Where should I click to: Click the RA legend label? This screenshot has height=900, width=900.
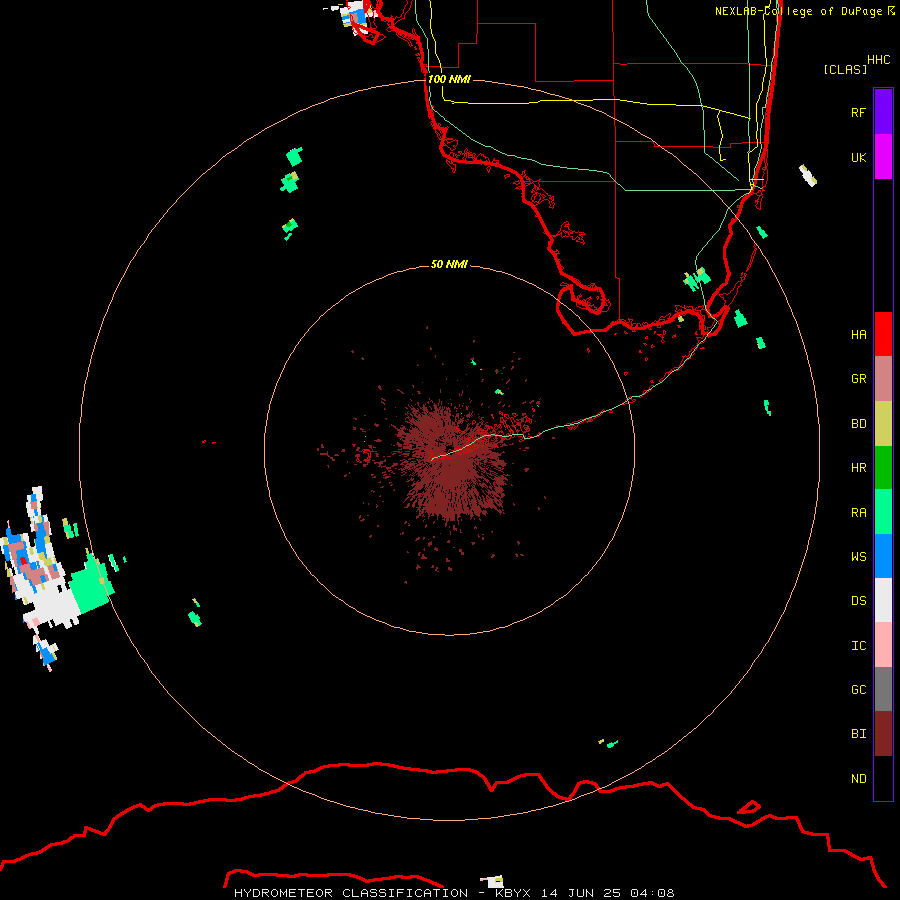(x=858, y=513)
